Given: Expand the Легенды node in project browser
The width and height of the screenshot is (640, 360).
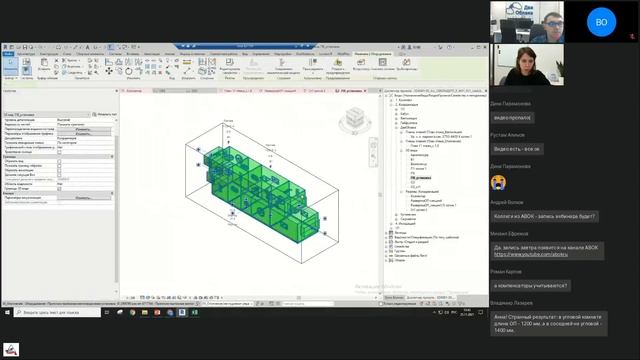Looking at the screenshot, I should [x=387, y=233].
